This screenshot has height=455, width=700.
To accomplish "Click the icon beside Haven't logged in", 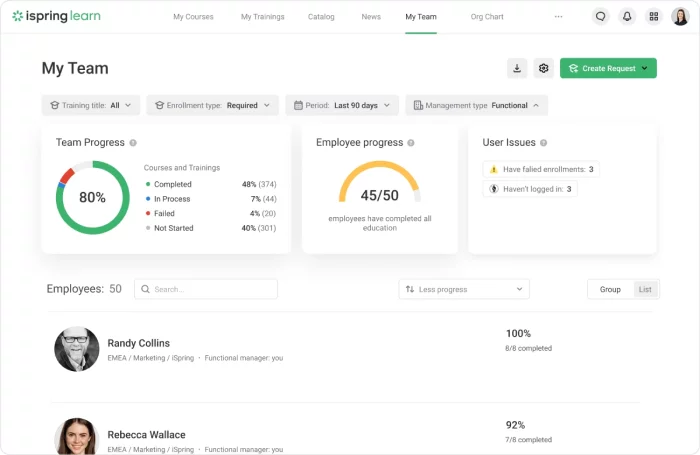I will (x=494, y=189).
